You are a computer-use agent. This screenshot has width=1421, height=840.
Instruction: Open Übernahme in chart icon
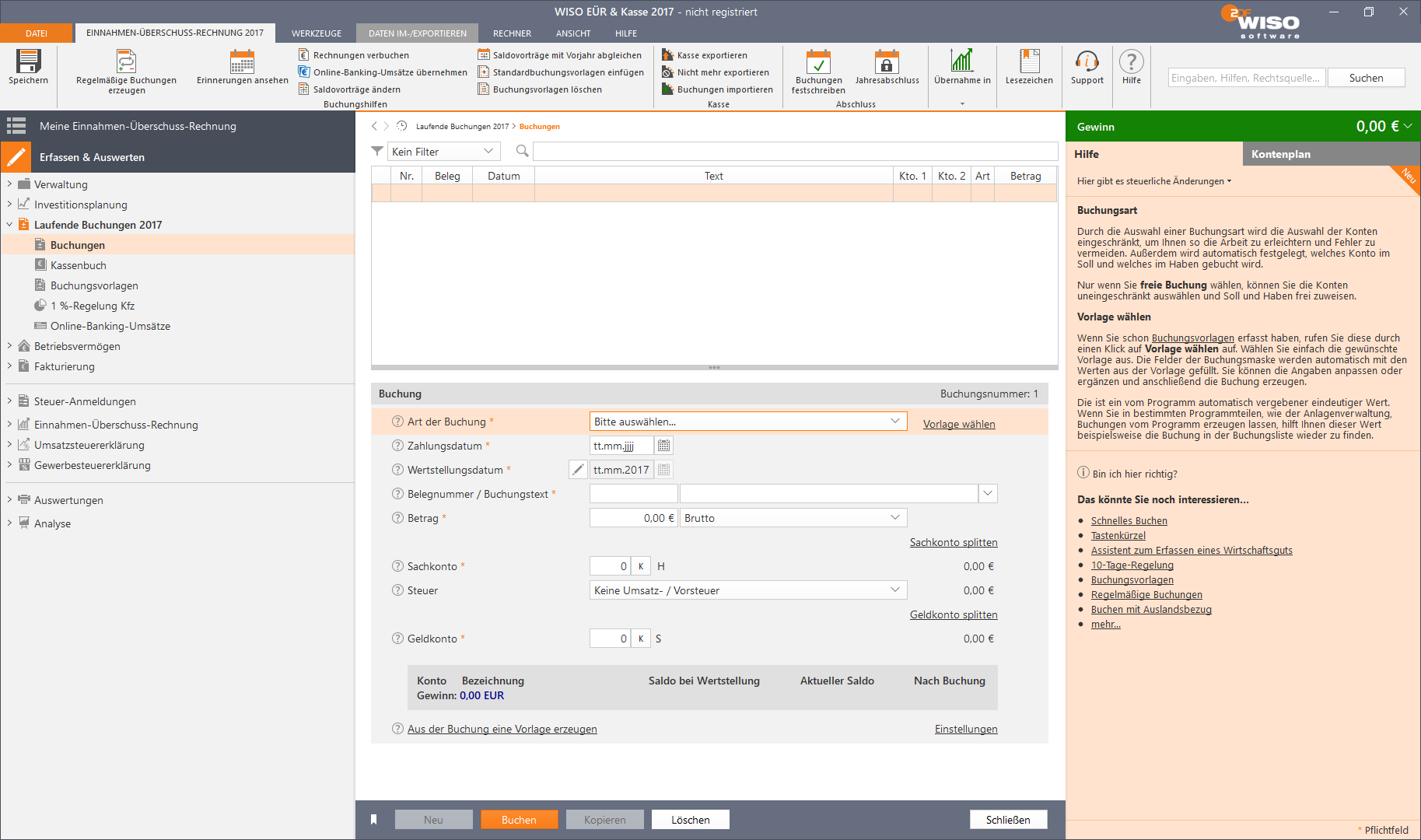click(x=962, y=61)
